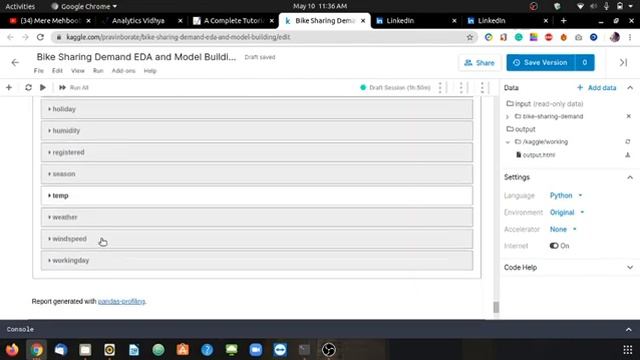This screenshot has height=360, width=640.
Task: Open the Ubuntu Software icon in the dock
Action: point(182,350)
